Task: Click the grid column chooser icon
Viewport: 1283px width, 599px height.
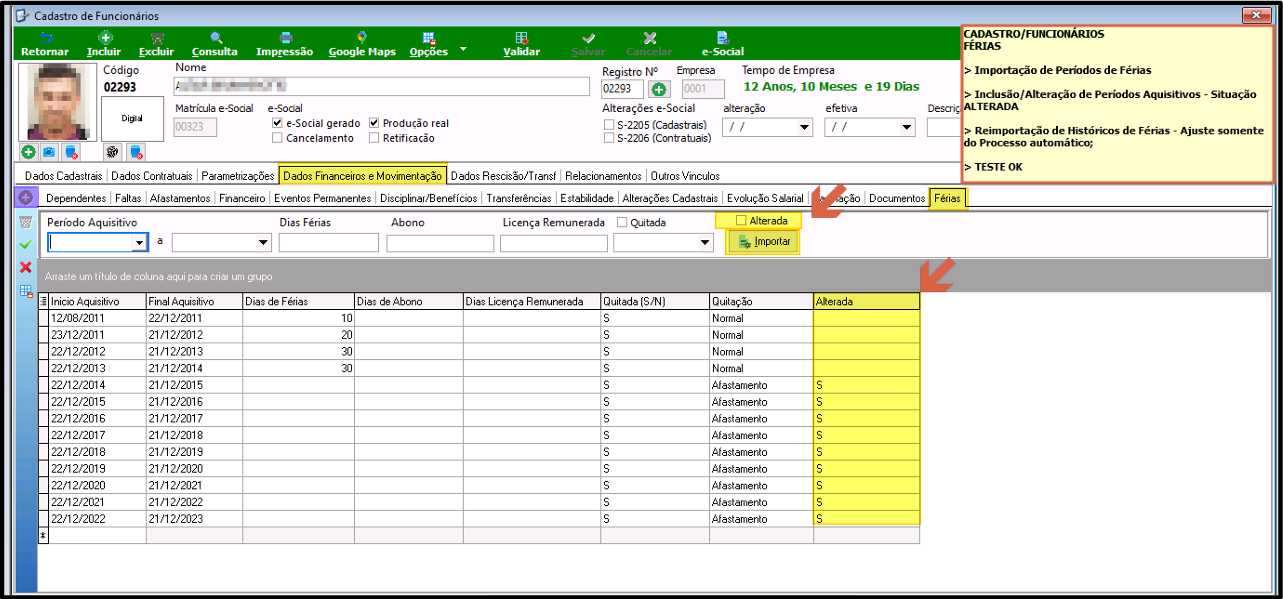Action: coord(43,301)
